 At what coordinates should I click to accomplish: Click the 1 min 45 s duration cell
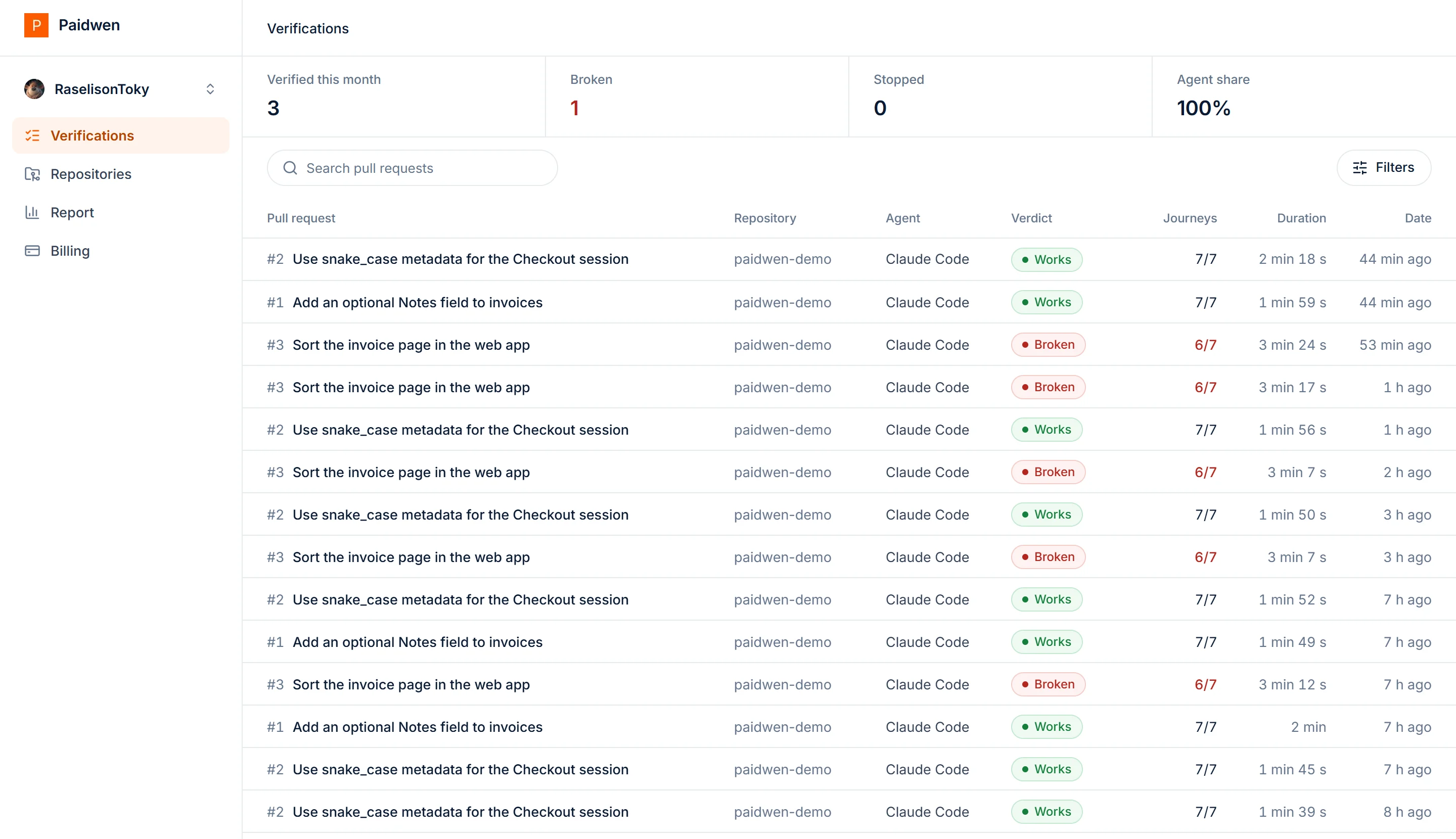(x=1292, y=770)
